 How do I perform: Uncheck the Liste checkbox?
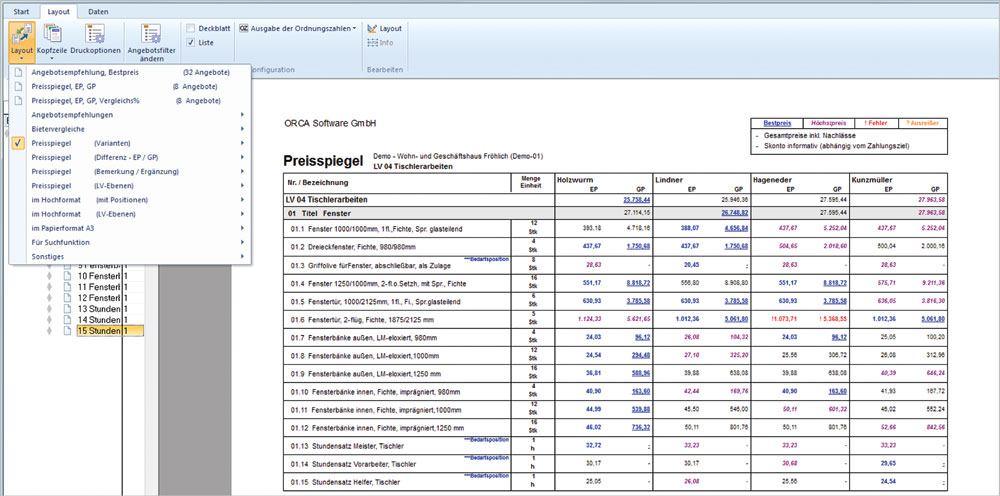[191, 43]
